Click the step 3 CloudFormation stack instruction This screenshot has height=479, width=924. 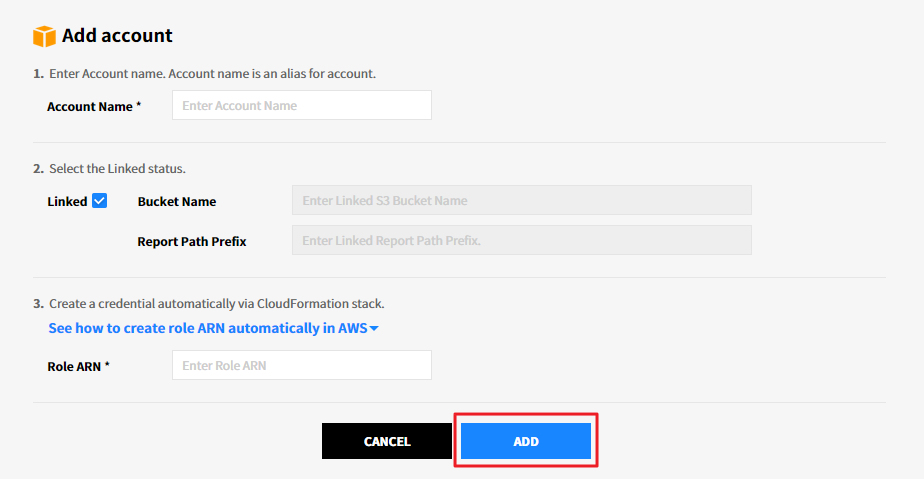(216, 303)
